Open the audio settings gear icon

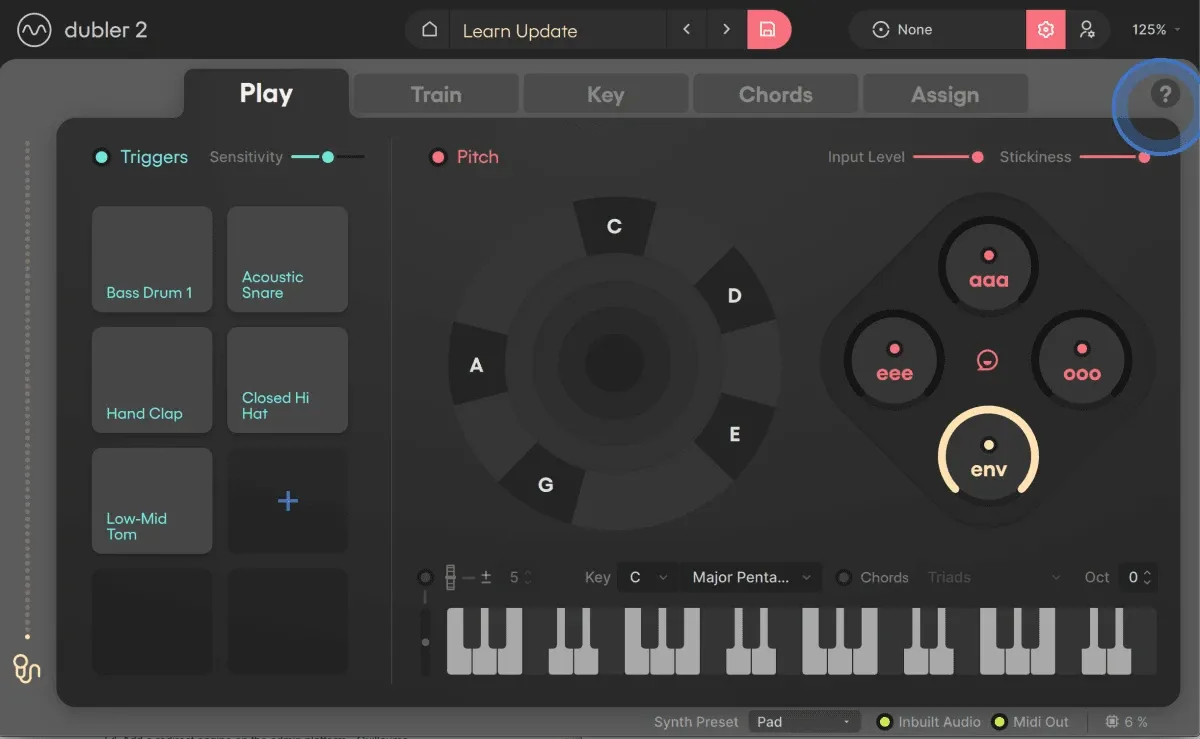click(x=1046, y=30)
